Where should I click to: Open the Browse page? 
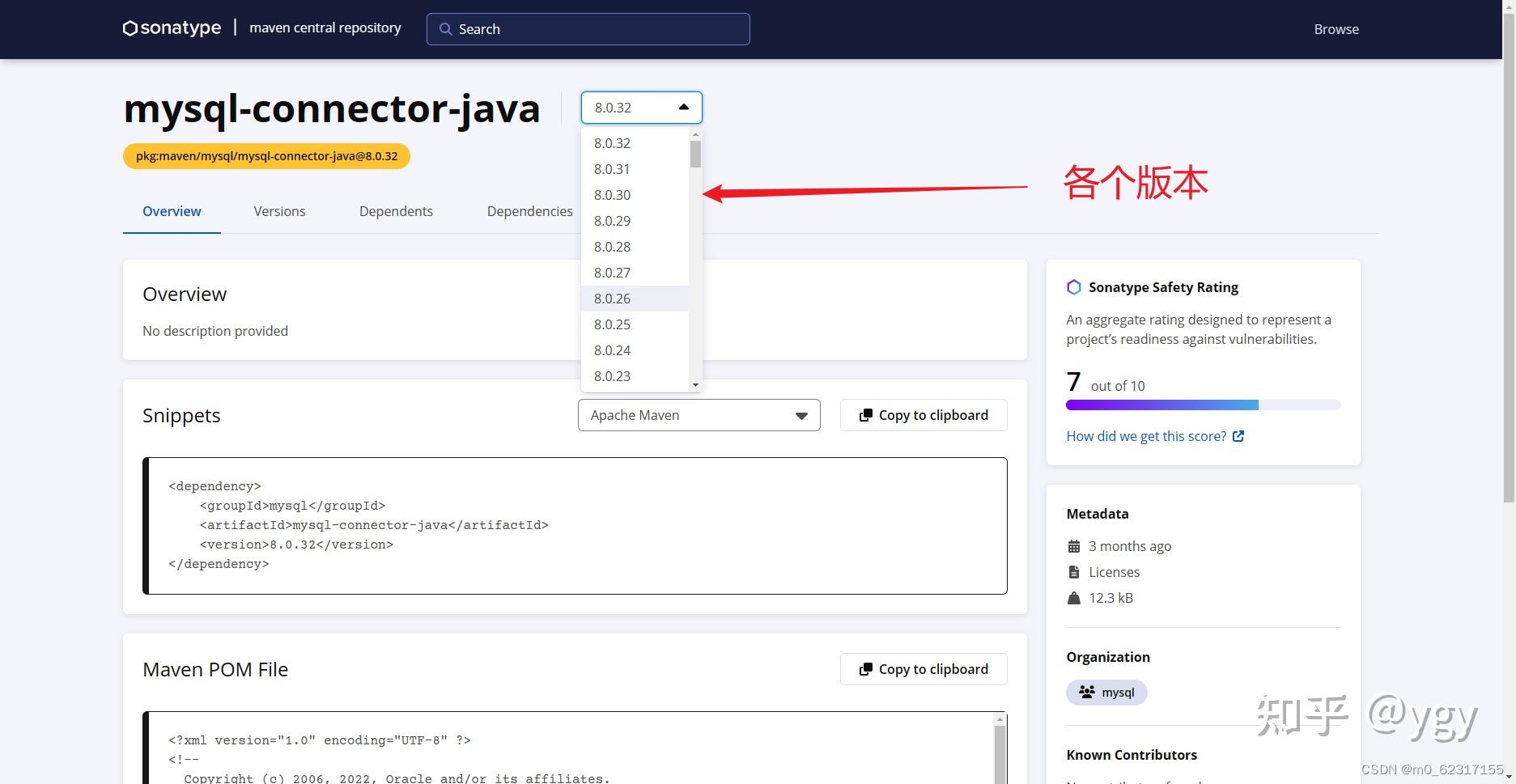pos(1335,28)
